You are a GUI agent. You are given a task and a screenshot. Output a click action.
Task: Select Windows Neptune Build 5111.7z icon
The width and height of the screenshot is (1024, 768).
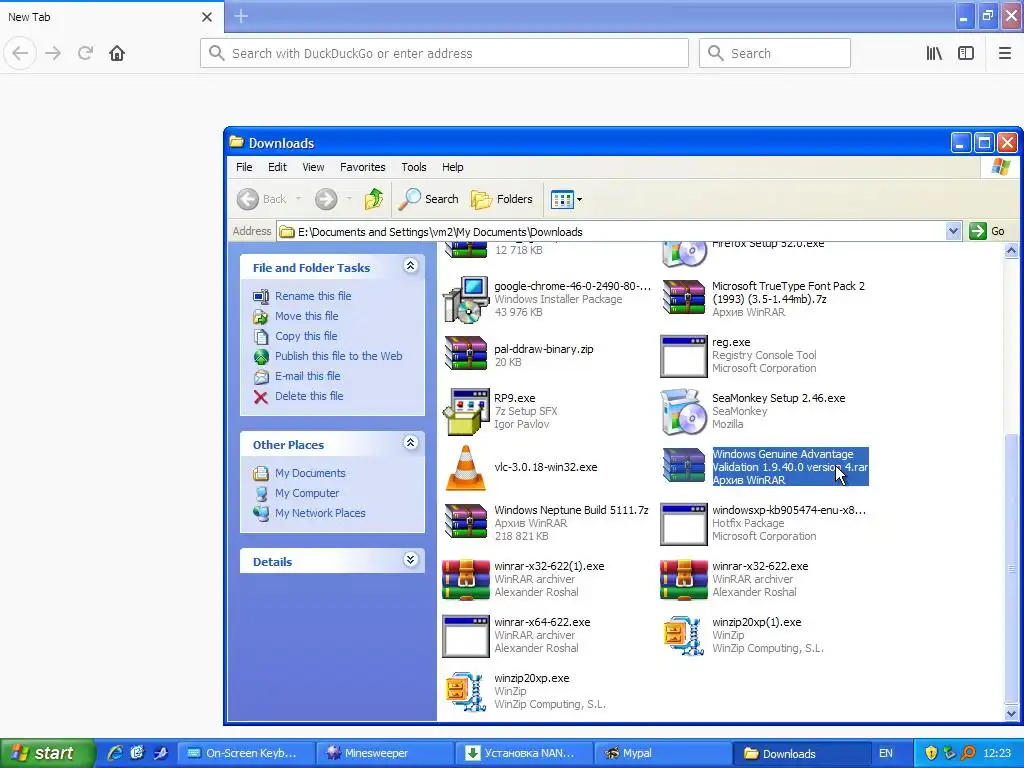pyautogui.click(x=466, y=521)
